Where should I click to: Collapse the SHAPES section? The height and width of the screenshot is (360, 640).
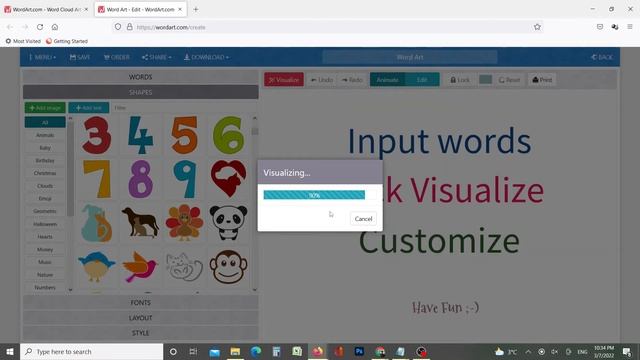tap(140, 92)
